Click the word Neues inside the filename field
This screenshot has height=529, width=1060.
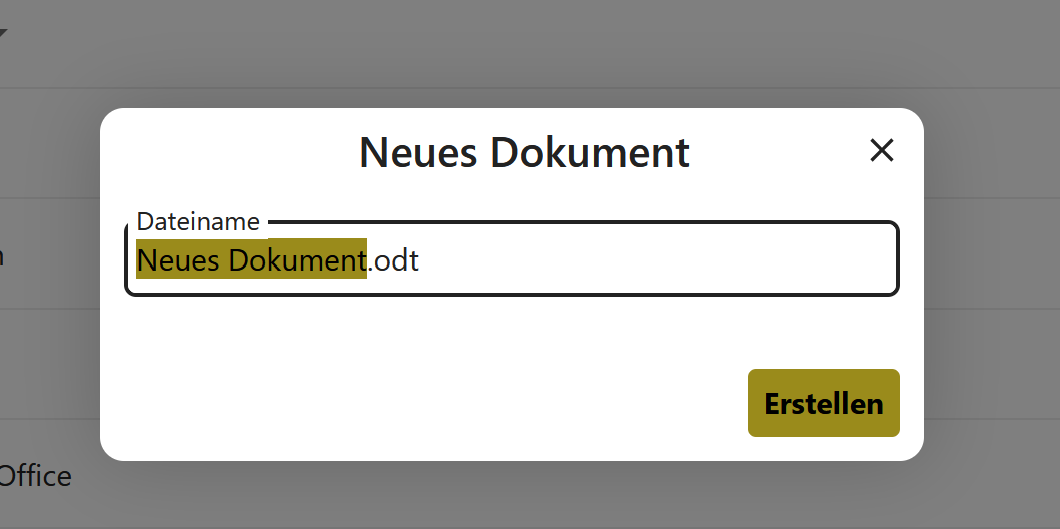click(x=179, y=260)
